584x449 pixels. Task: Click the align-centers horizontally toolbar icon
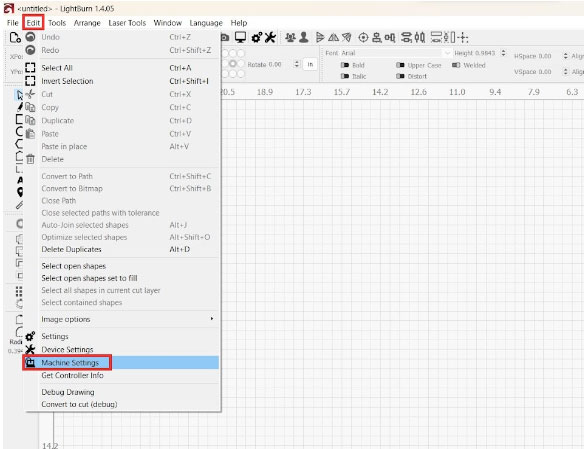[x=377, y=37]
